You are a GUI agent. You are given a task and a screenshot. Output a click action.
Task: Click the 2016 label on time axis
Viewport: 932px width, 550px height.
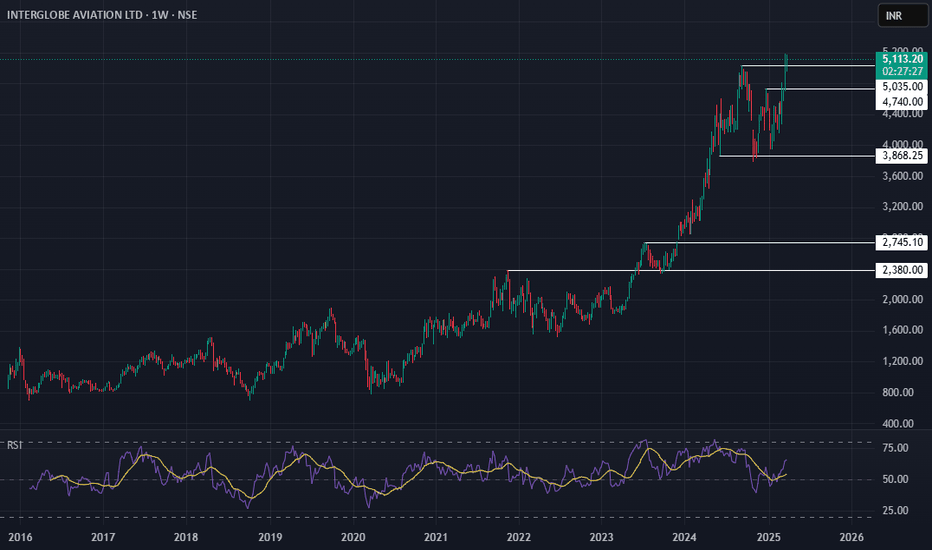click(20, 538)
